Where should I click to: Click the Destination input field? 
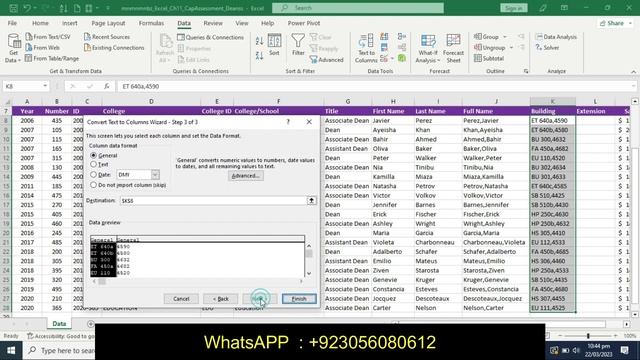pyautogui.click(x=213, y=200)
